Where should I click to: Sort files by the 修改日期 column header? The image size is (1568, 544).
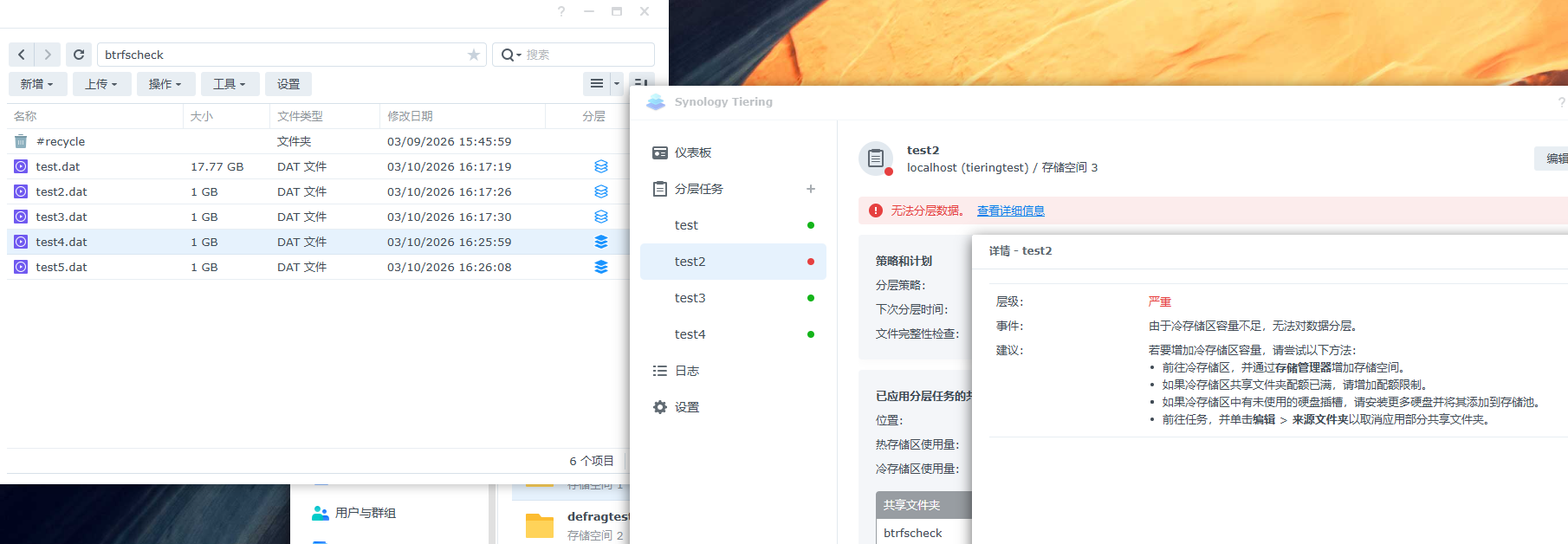point(410,116)
